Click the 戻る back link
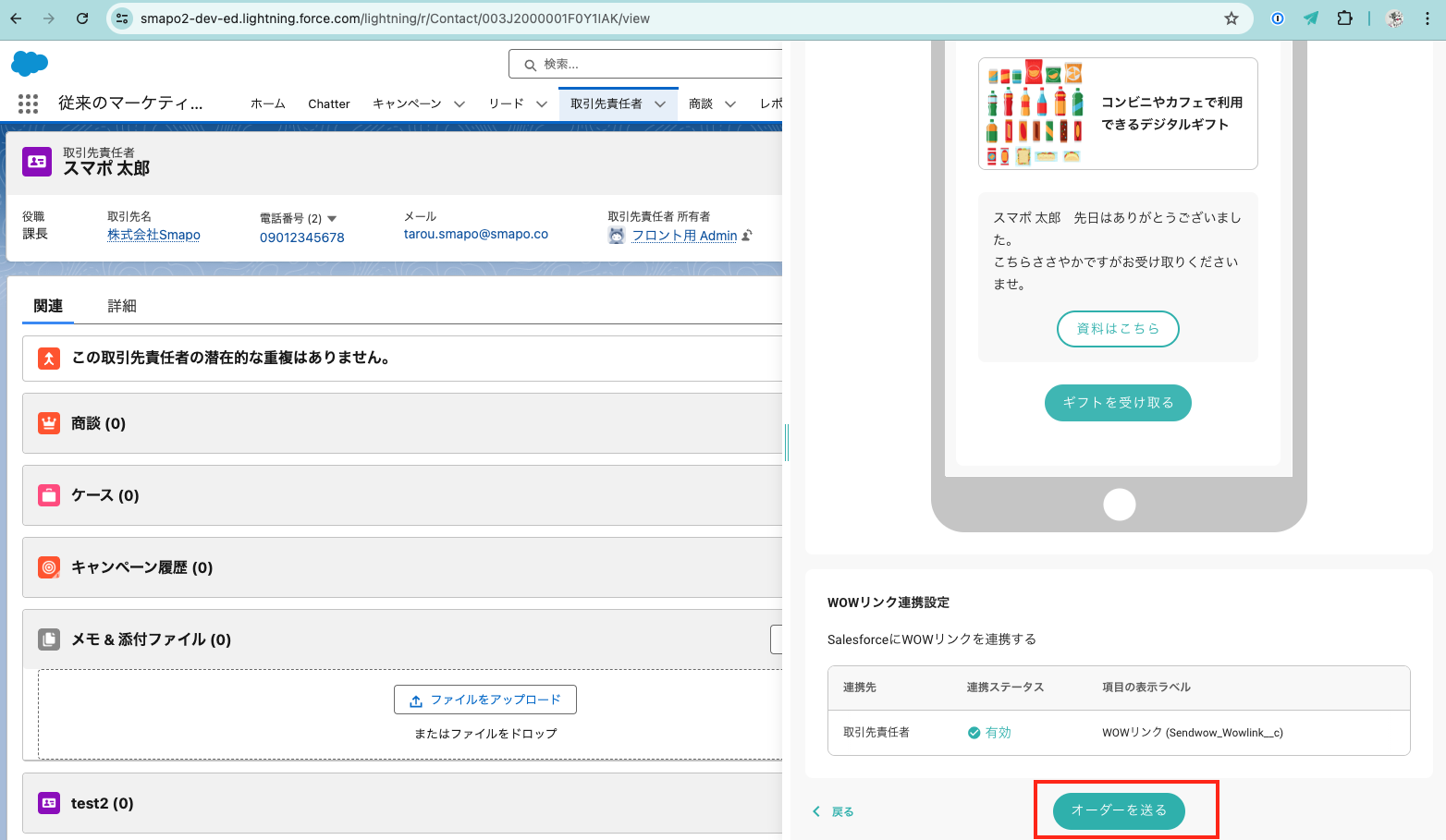This screenshot has height=840, width=1446. tap(833, 811)
